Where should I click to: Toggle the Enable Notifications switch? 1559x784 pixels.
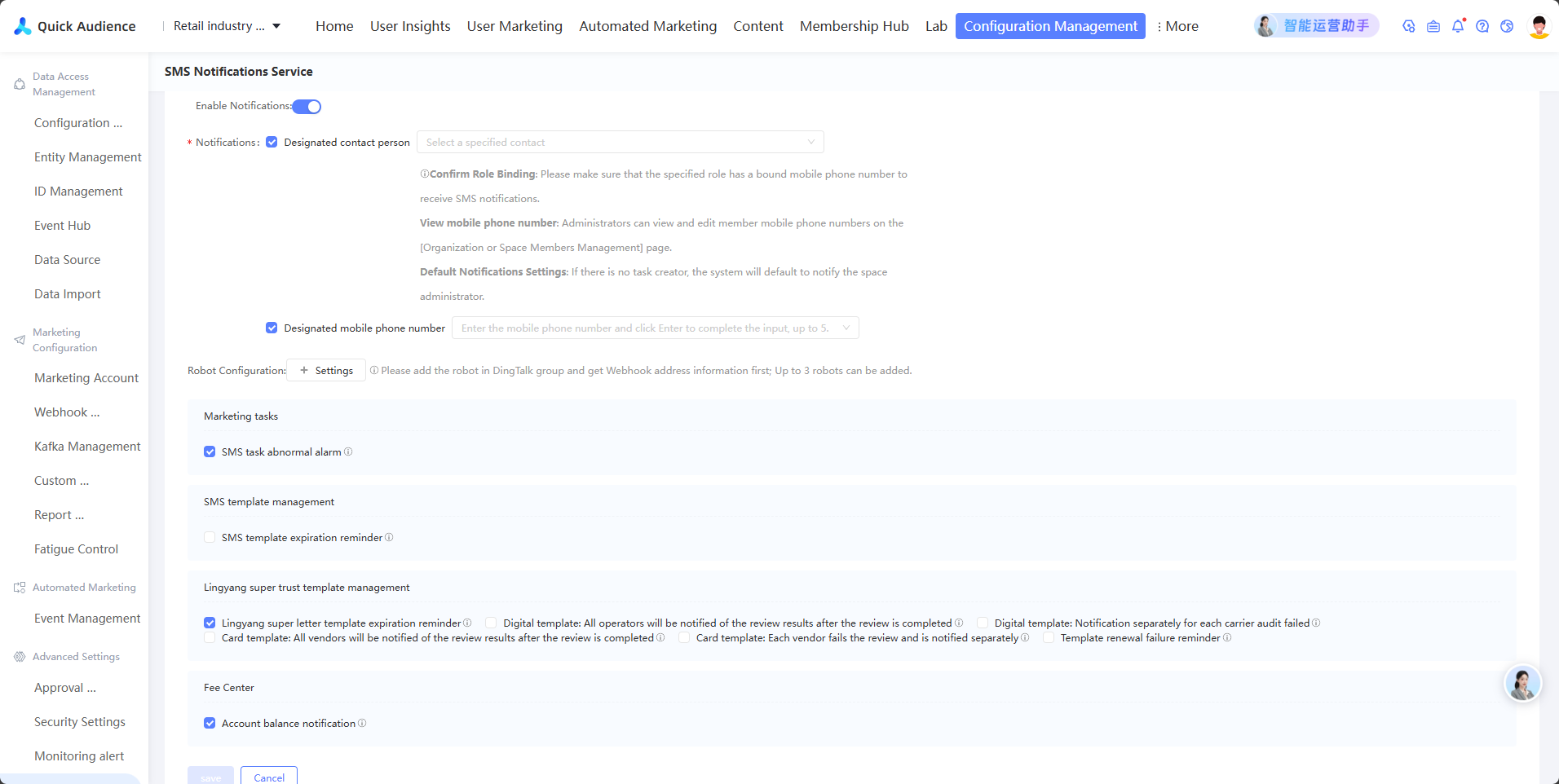[x=307, y=107]
